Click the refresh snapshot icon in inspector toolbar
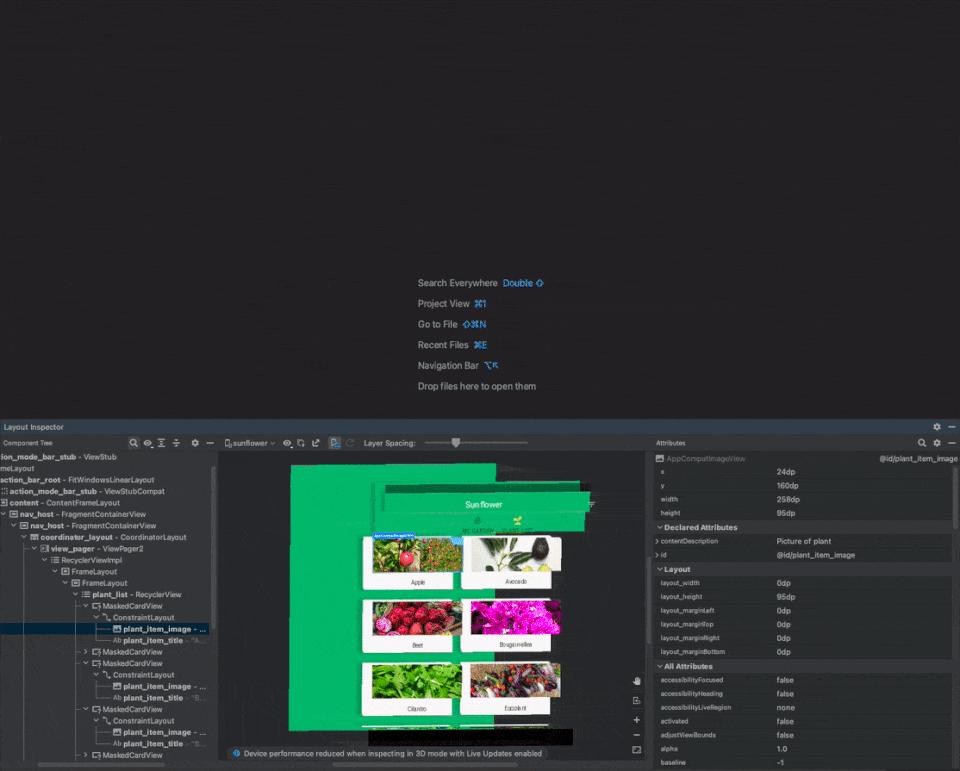Image resolution: width=960 pixels, height=771 pixels. coord(350,443)
